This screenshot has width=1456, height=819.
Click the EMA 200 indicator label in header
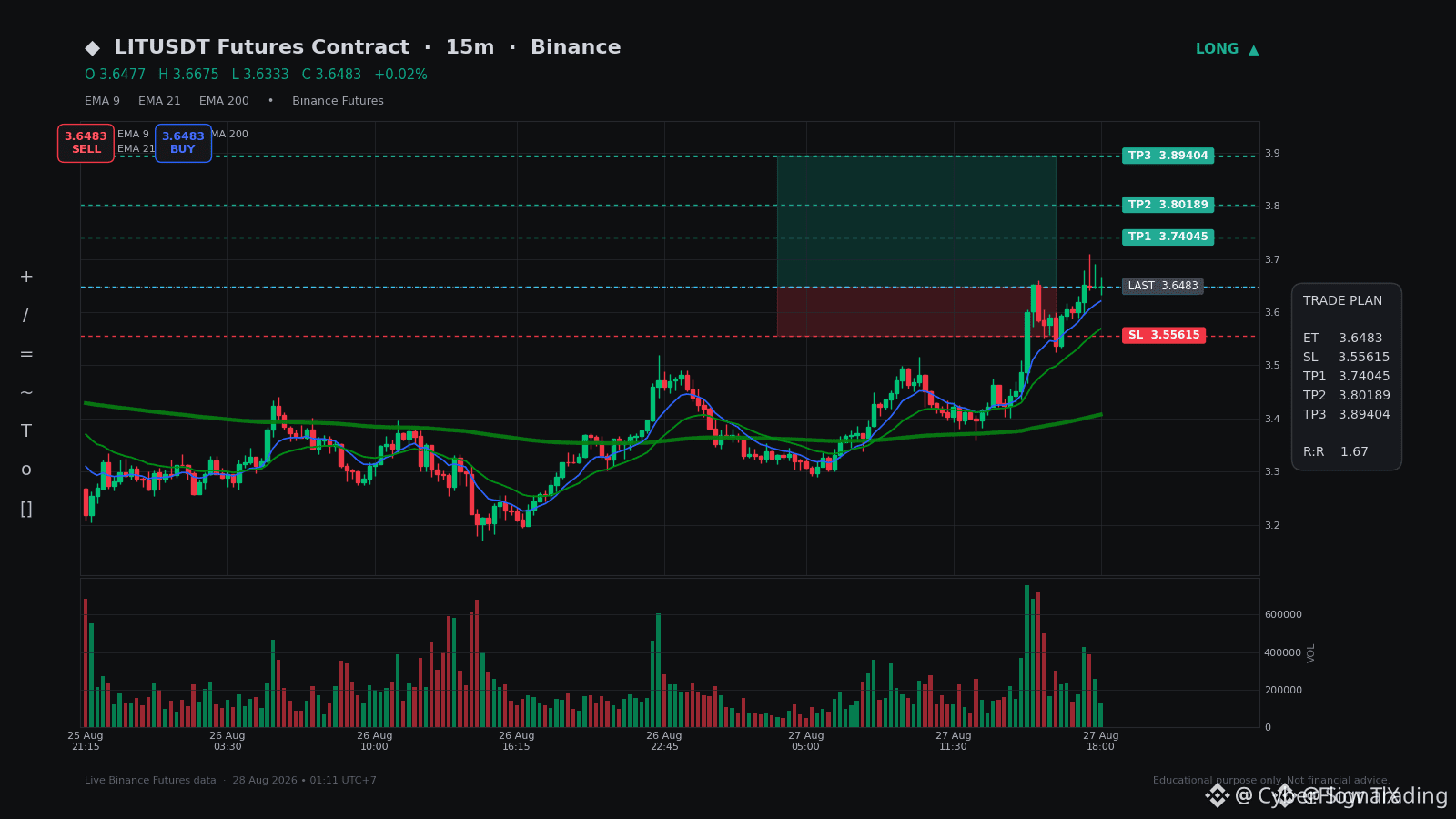[x=224, y=101]
